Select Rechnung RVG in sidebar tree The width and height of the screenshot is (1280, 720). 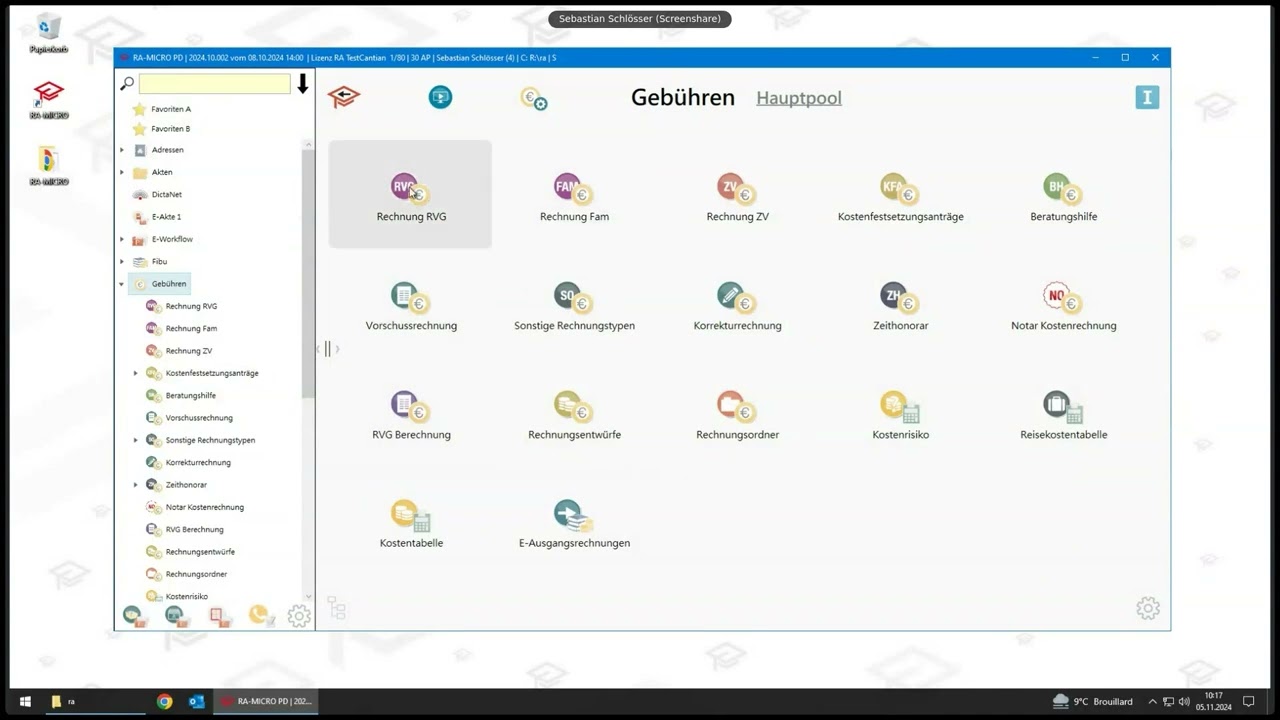191,306
